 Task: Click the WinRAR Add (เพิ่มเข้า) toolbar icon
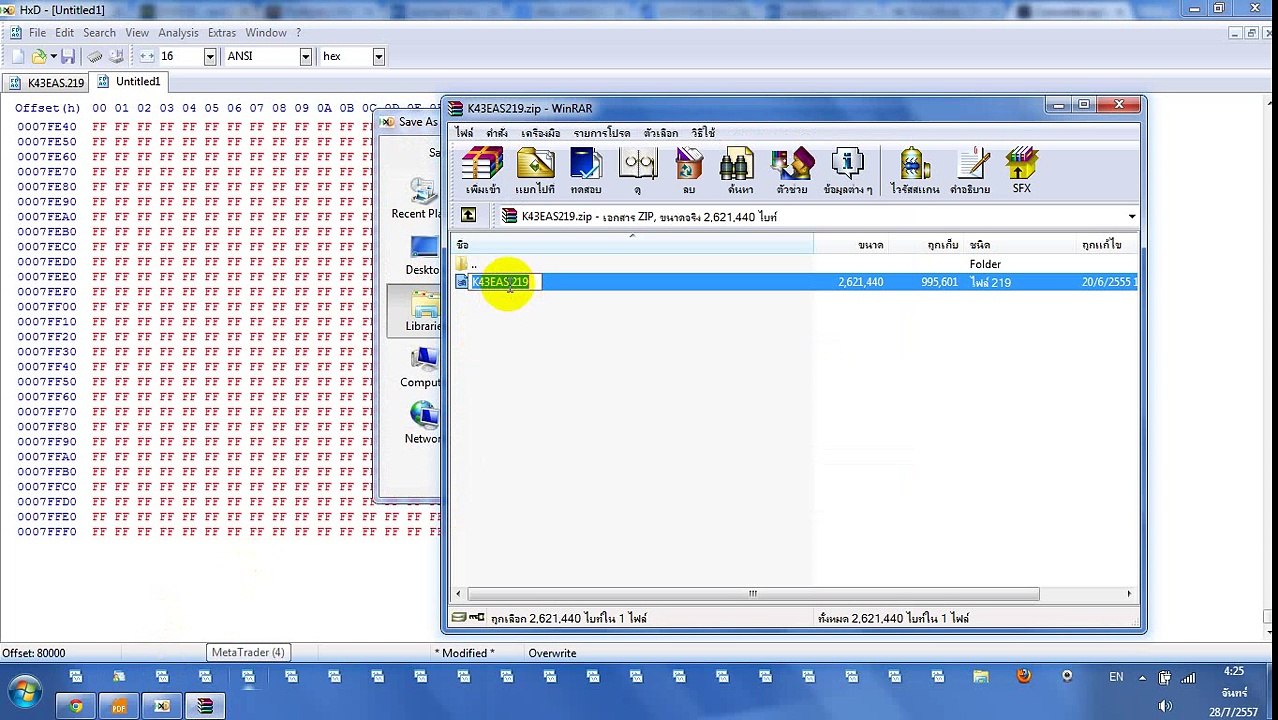coord(483,171)
